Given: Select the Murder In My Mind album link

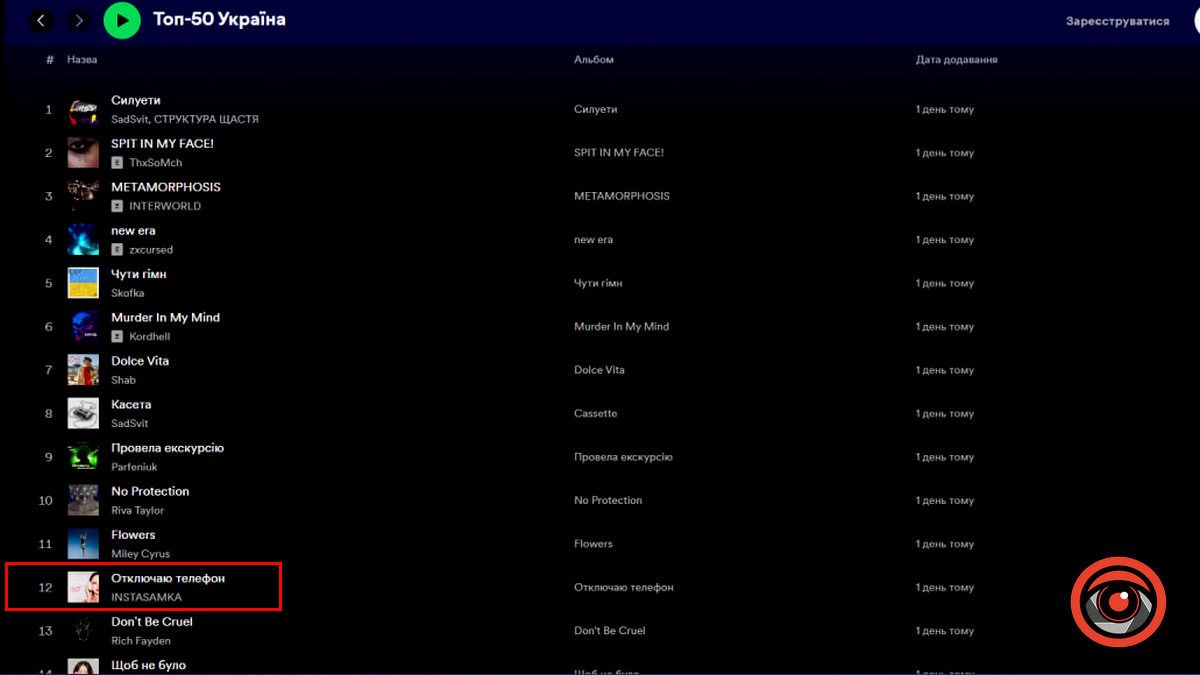Looking at the screenshot, I should [621, 327].
